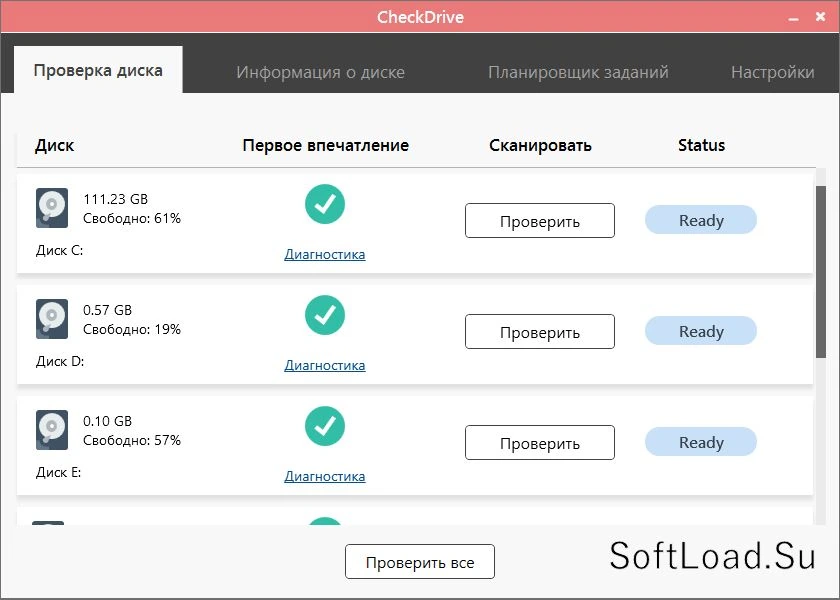
Task: Click Проверить button for Диск D:
Action: point(539,332)
